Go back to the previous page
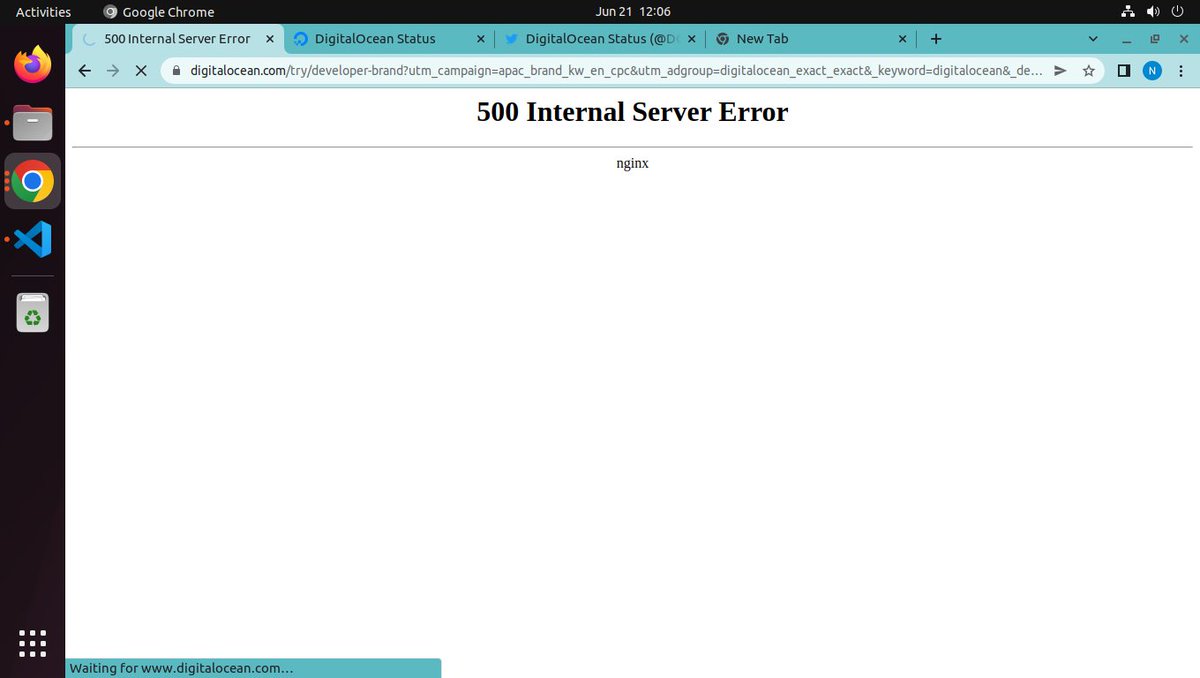The width and height of the screenshot is (1200, 678). click(85, 71)
